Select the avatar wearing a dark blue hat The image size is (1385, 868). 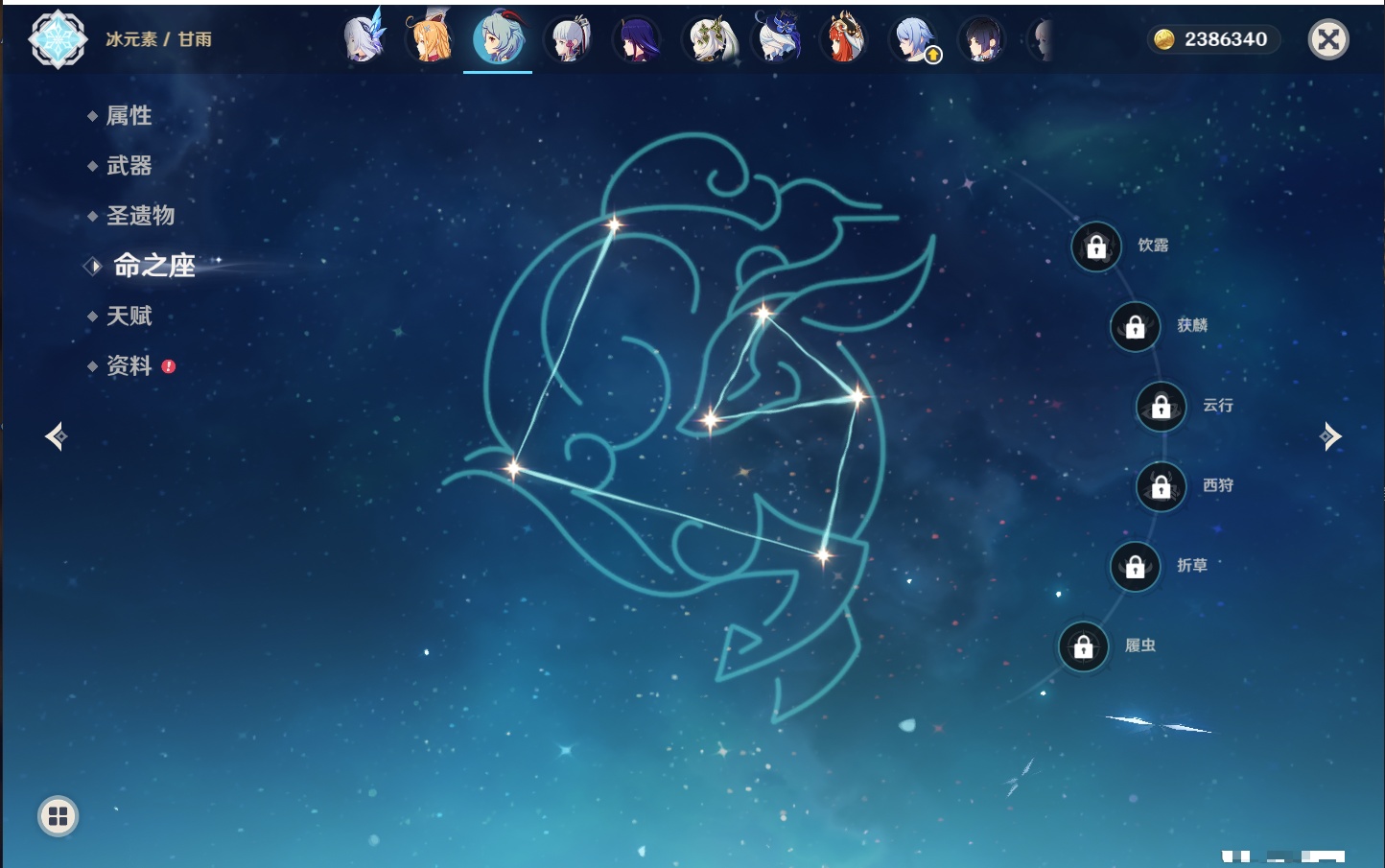pyautogui.click(x=777, y=38)
